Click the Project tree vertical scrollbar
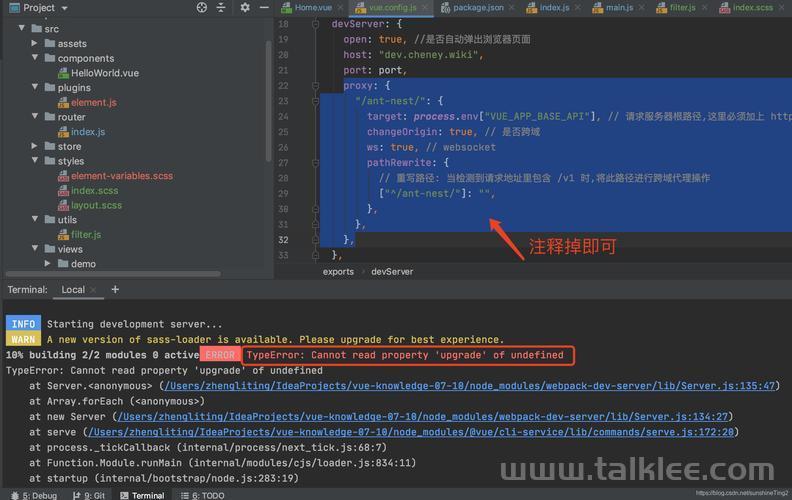Image resolution: width=792 pixels, height=500 pixels. pyautogui.click(x=268, y=101)
